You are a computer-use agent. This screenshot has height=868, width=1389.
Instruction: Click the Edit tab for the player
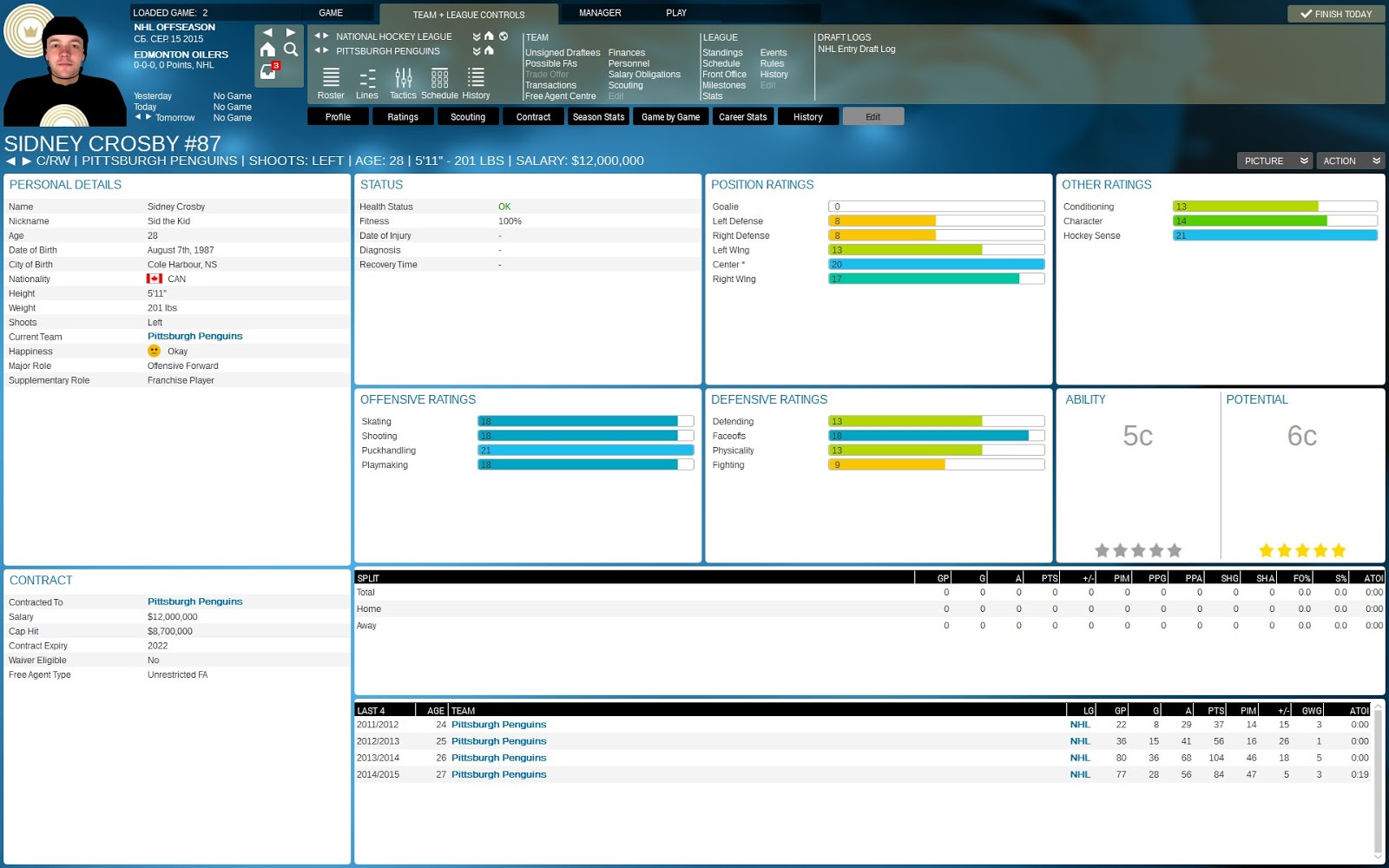pos(872,116)
